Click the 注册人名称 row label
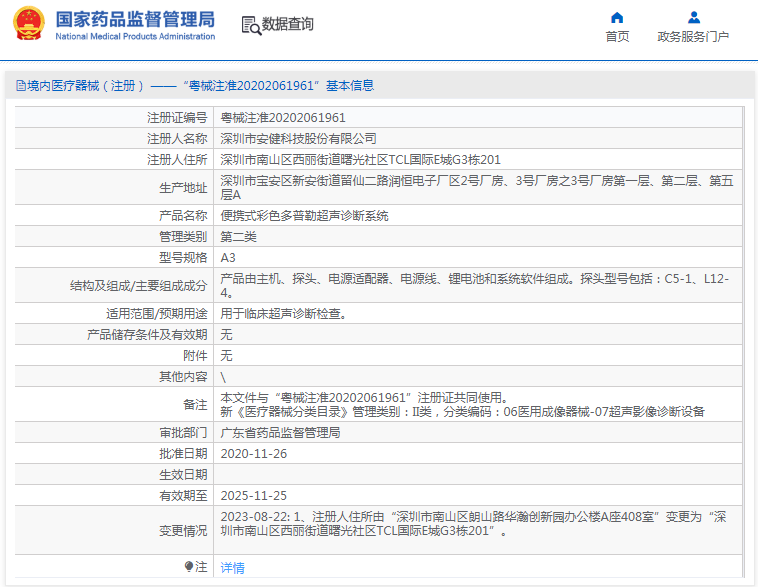 pos(177,139)
